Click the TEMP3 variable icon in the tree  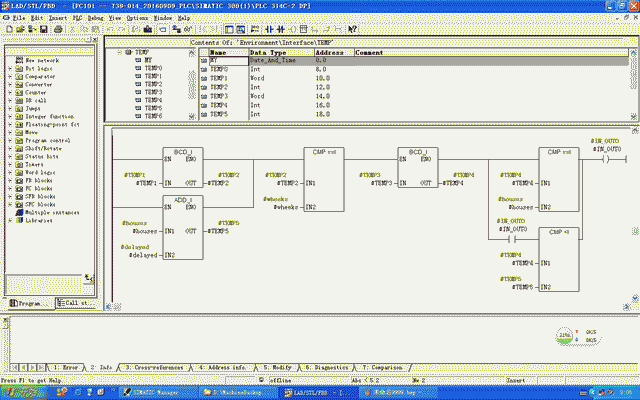[x=138, y=92]
